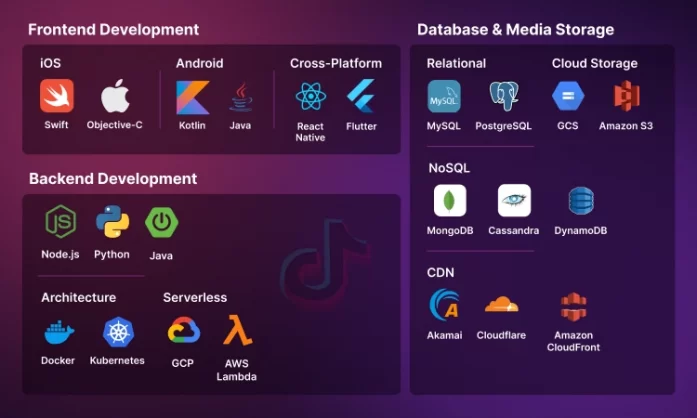Image resolution: width=697 pixels, height=418 pixels.
Task: Click the green Java power icon in Backend
Action: click(x=161, y=222)
